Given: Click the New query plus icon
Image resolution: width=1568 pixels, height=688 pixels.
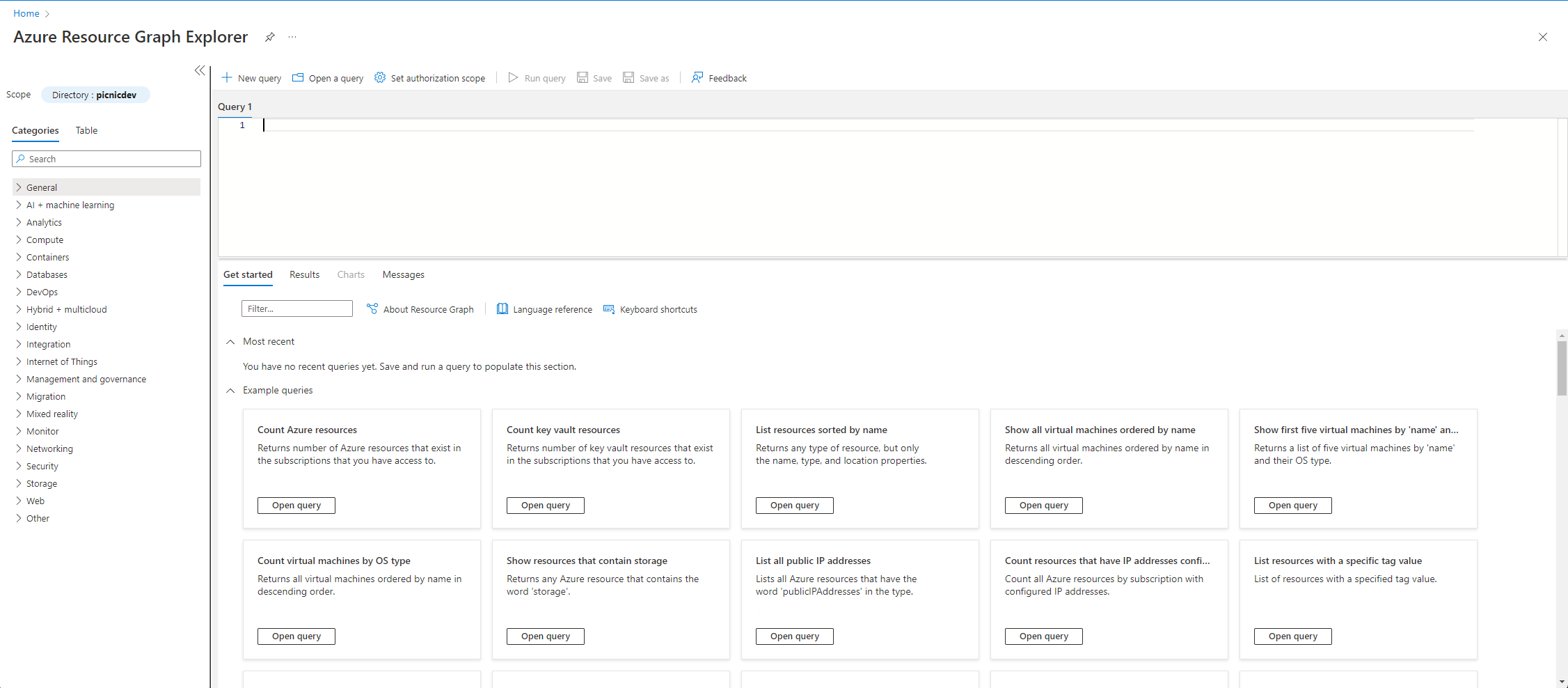Looking at the screenshot, I should [x=227, y=77].
